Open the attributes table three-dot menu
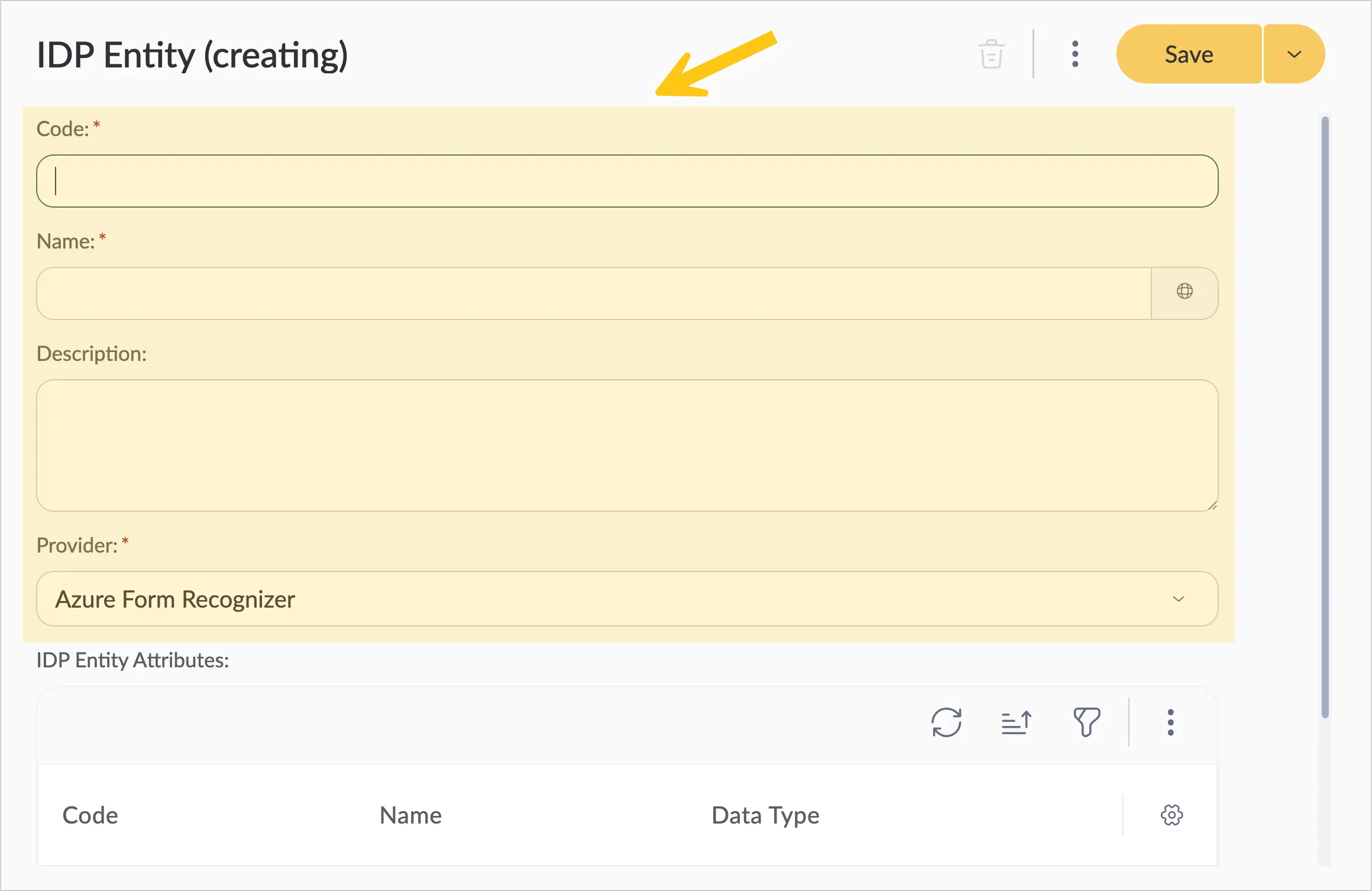 [1170, 722]
